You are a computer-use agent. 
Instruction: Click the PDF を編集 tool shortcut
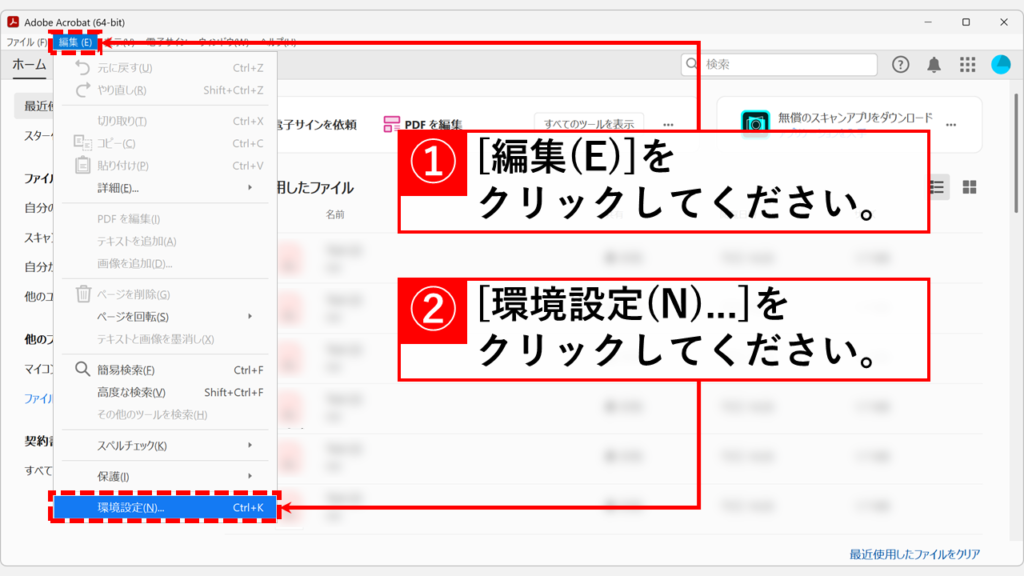tap(423, 124)
